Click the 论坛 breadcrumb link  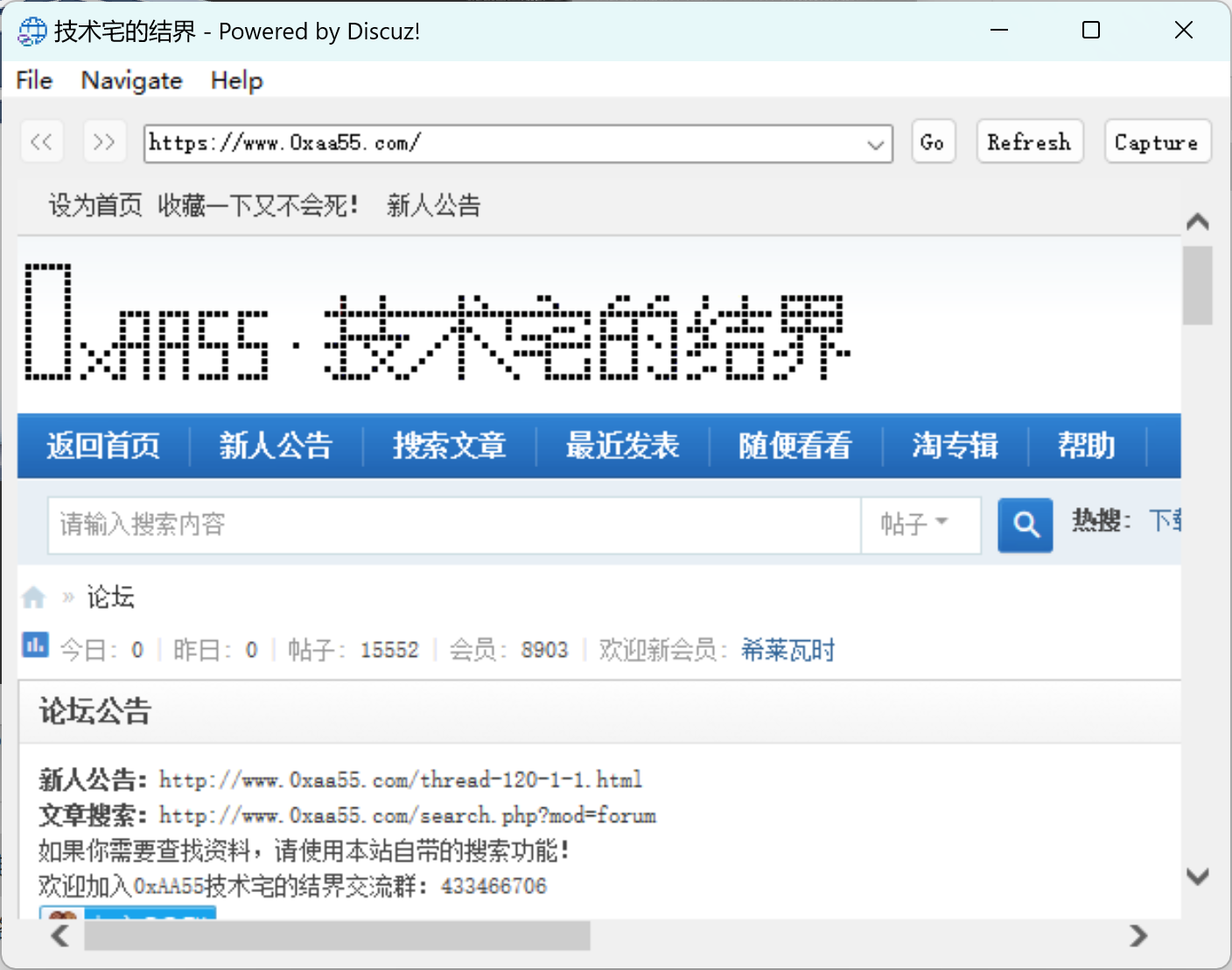tap(110, 597)
